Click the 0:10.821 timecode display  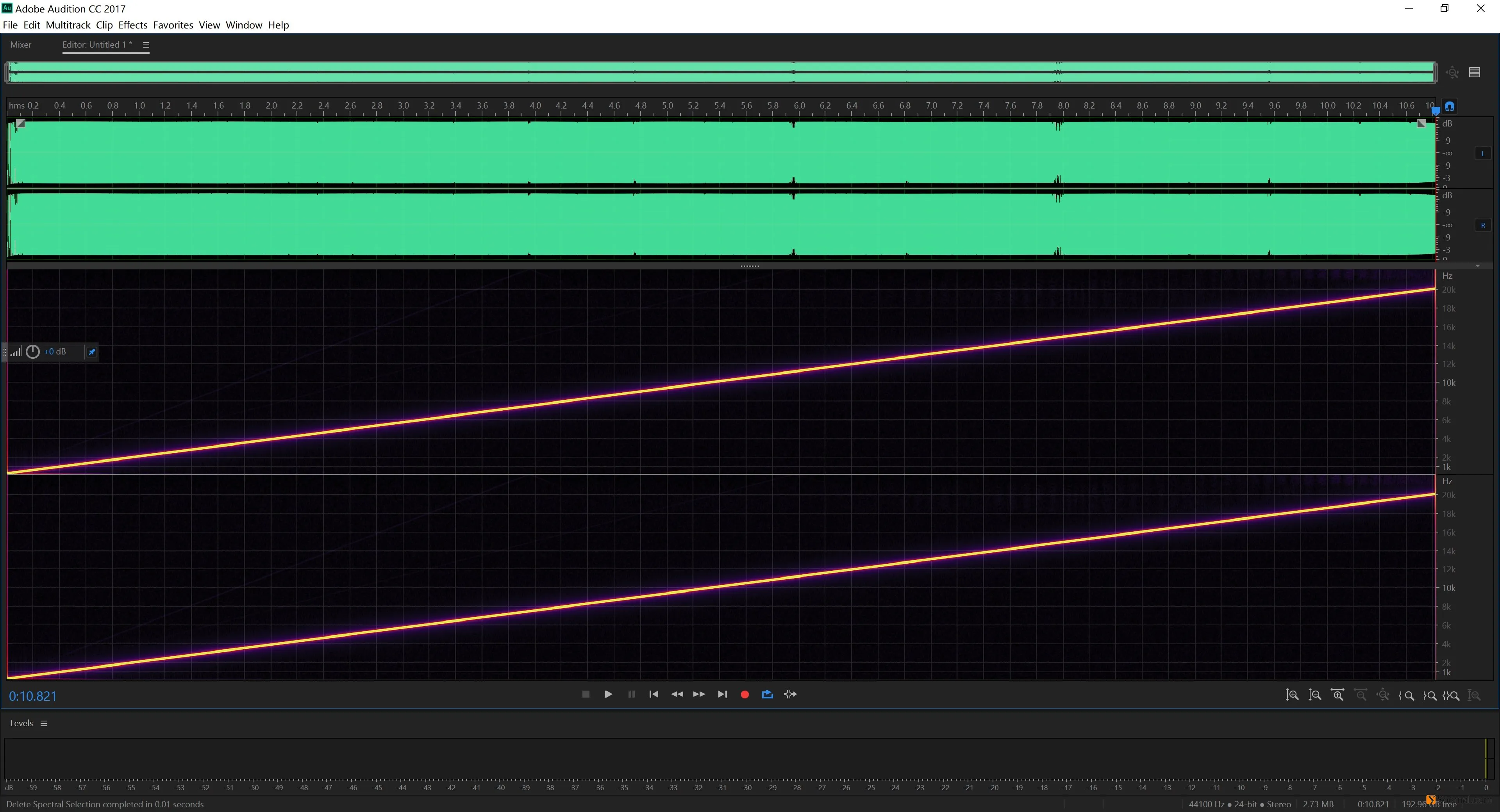coord(32,696)
